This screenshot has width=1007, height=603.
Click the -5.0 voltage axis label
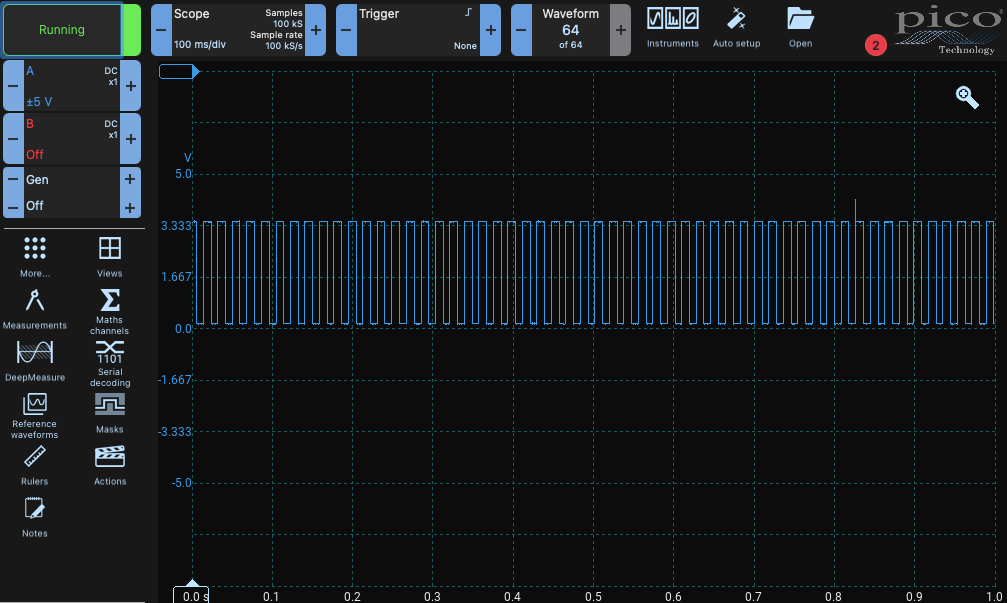click(181, 483)
